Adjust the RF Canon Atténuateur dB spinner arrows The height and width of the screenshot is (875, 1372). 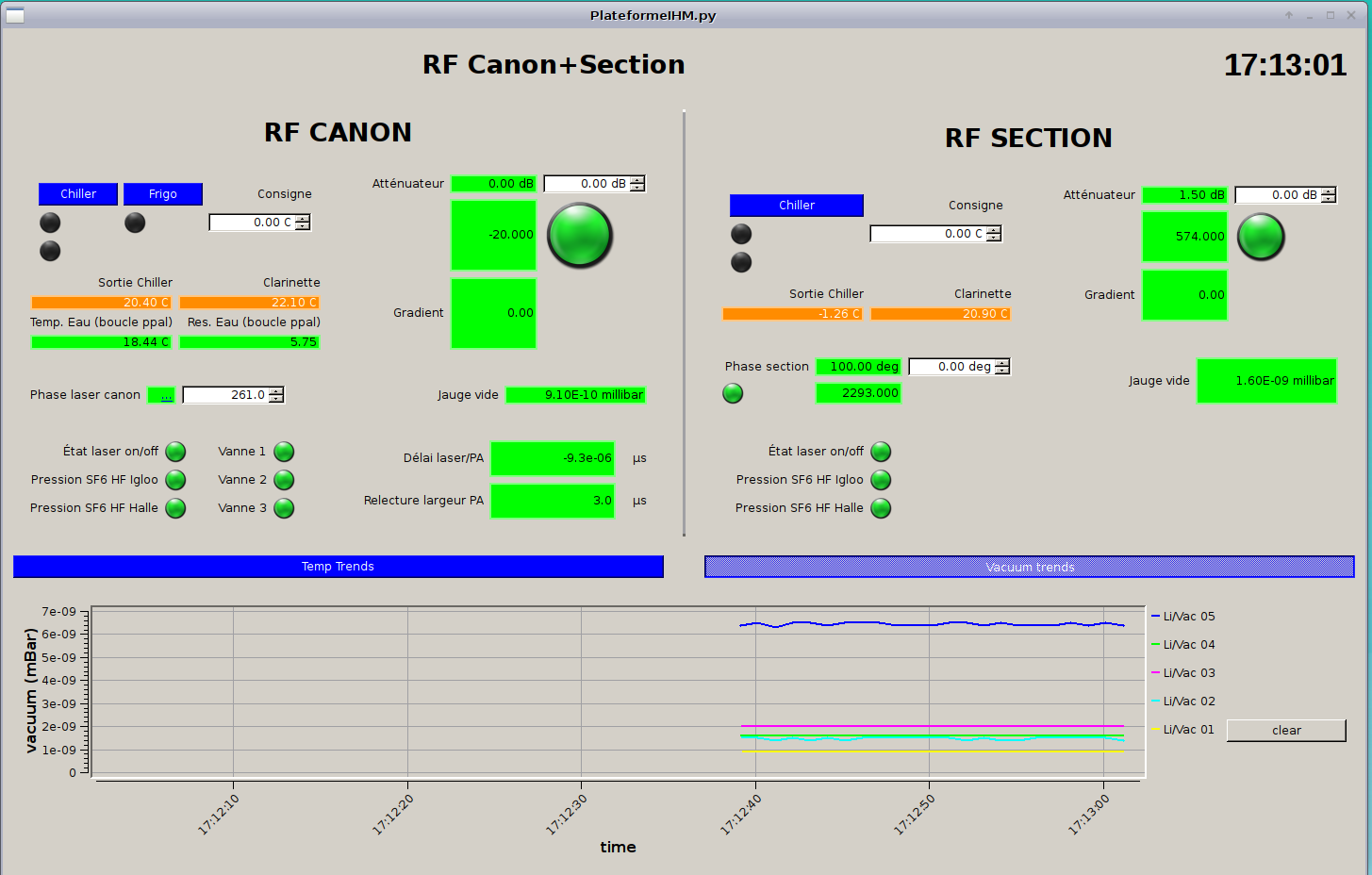click(x=637, y=184)
